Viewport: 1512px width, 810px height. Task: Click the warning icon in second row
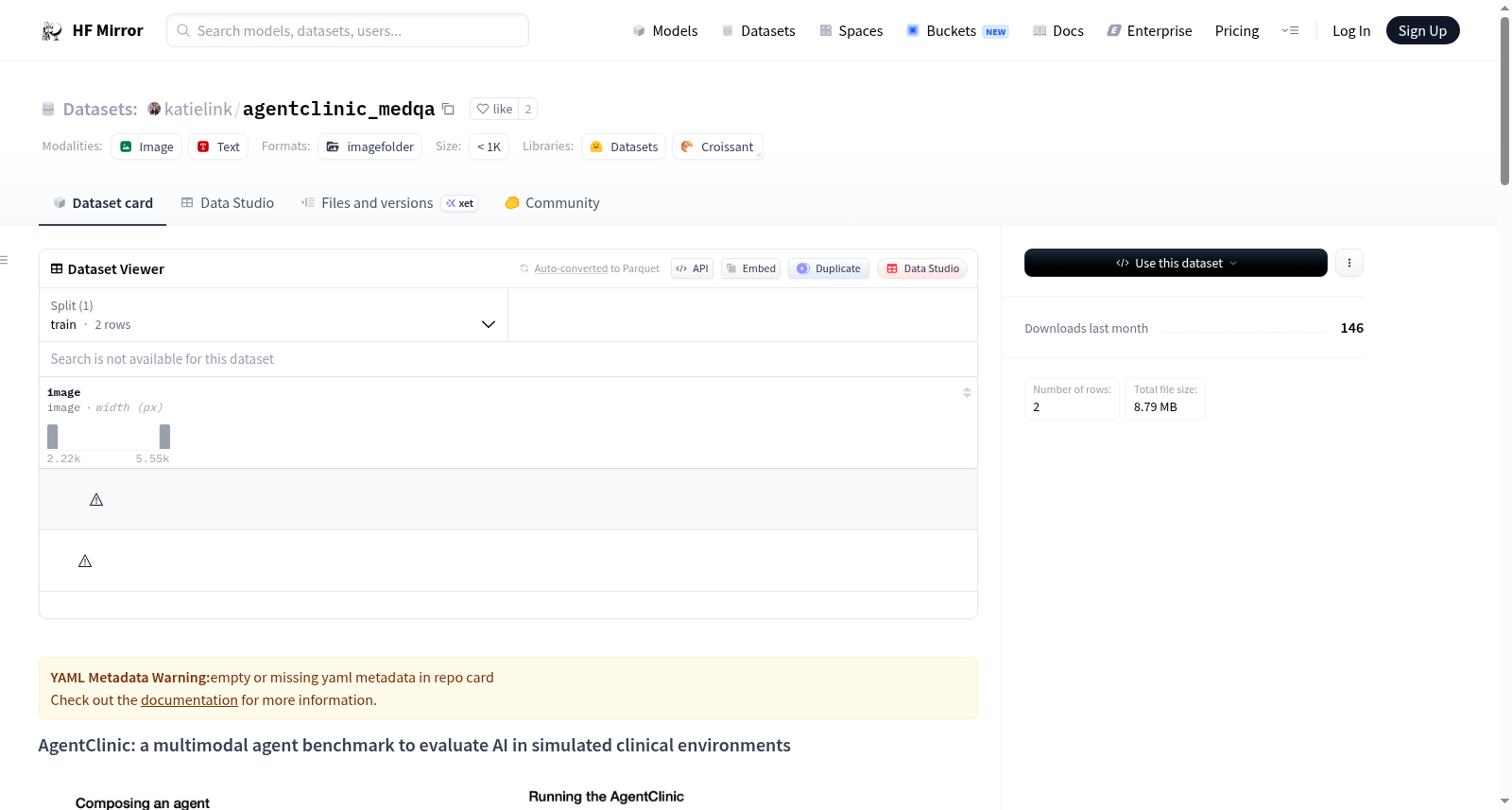[85, 560]
